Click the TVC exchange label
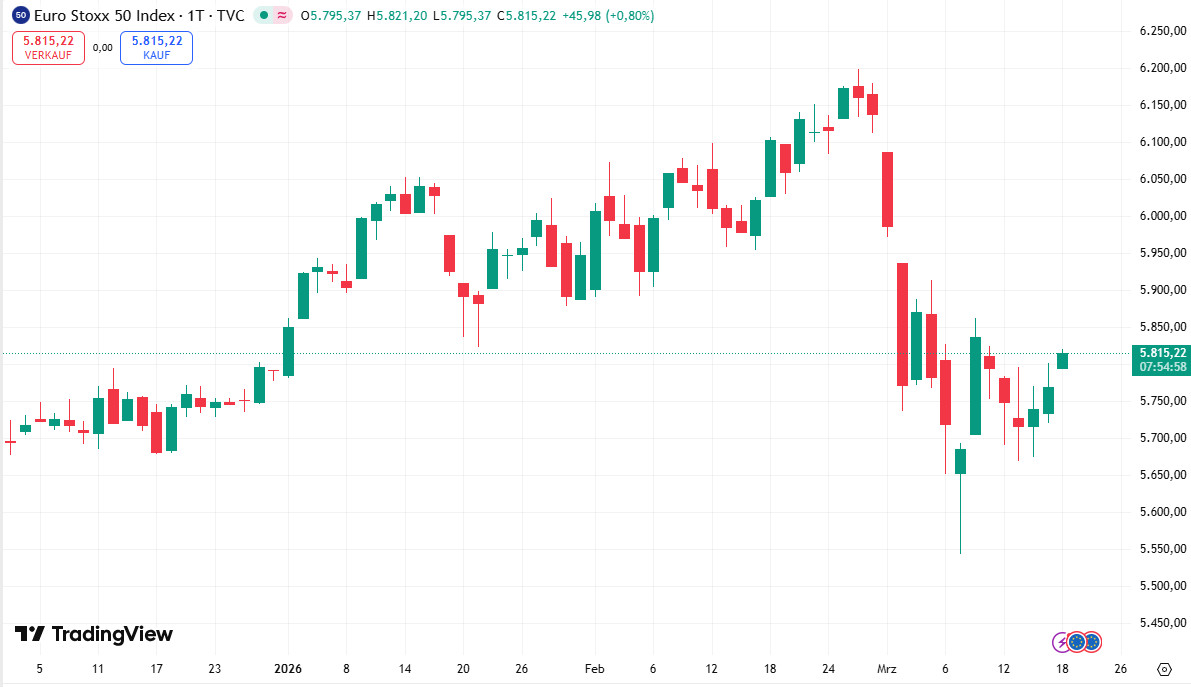Screen dimensions: 1191x687 tap(231, 16)
